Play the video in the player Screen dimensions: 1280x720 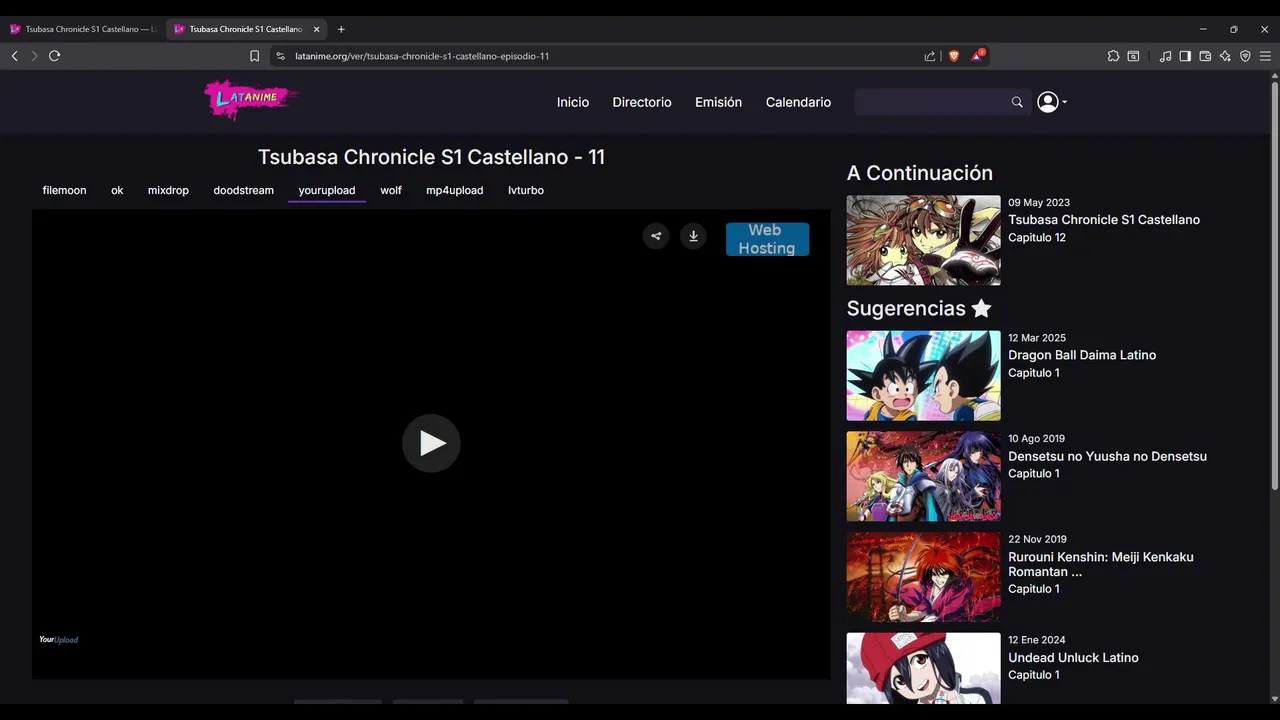click(x=431, y=443)
